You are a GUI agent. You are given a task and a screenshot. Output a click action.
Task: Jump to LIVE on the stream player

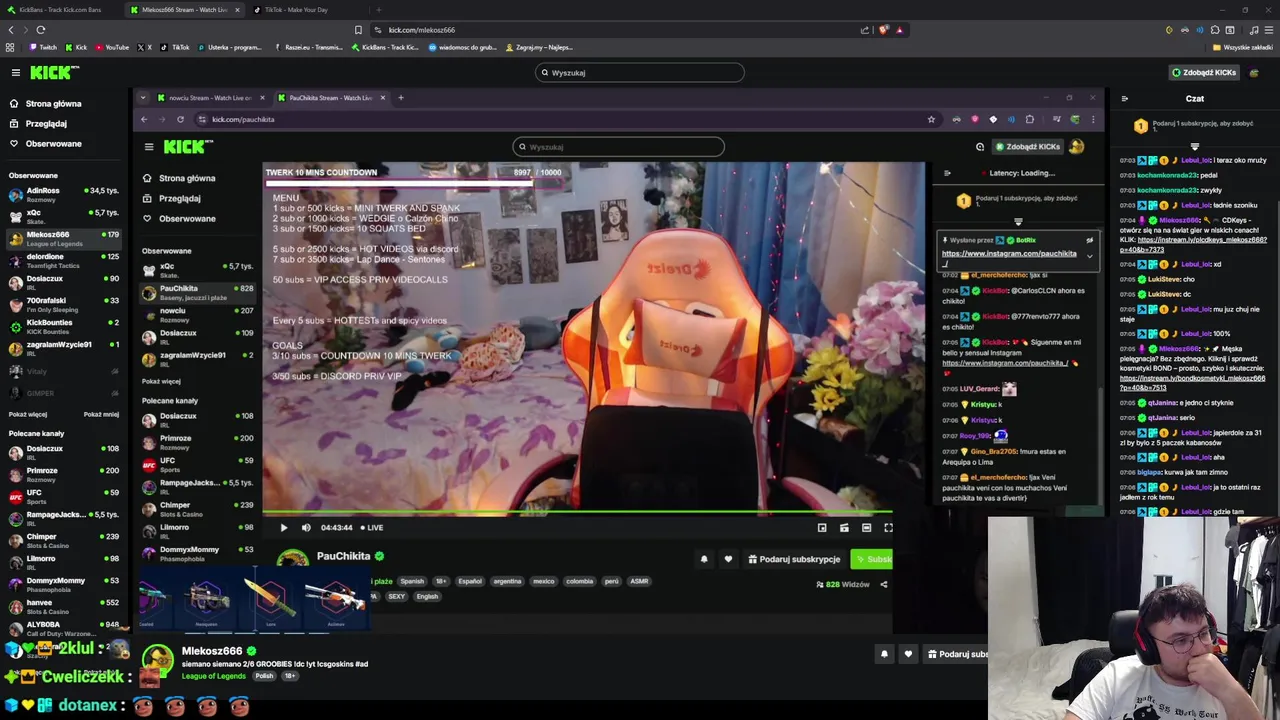(x=372, y=527)
